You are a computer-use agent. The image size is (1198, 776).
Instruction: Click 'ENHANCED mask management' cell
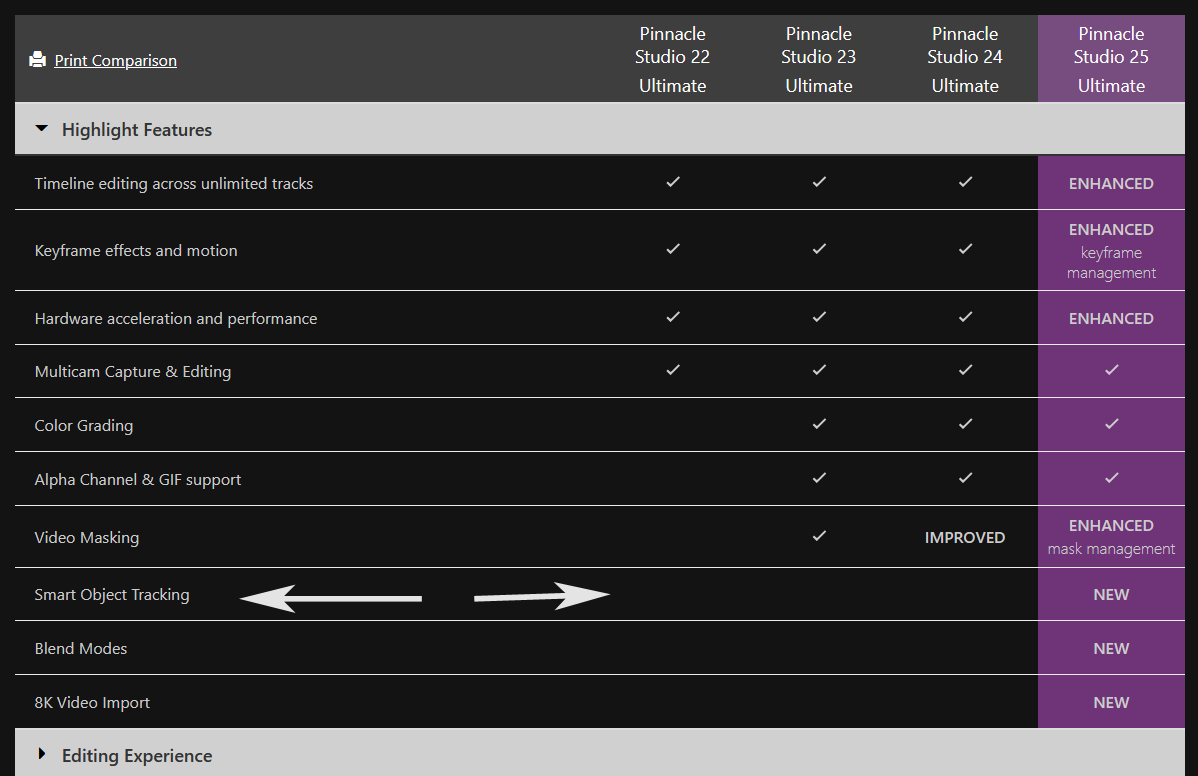click(x=1111, y=537)
